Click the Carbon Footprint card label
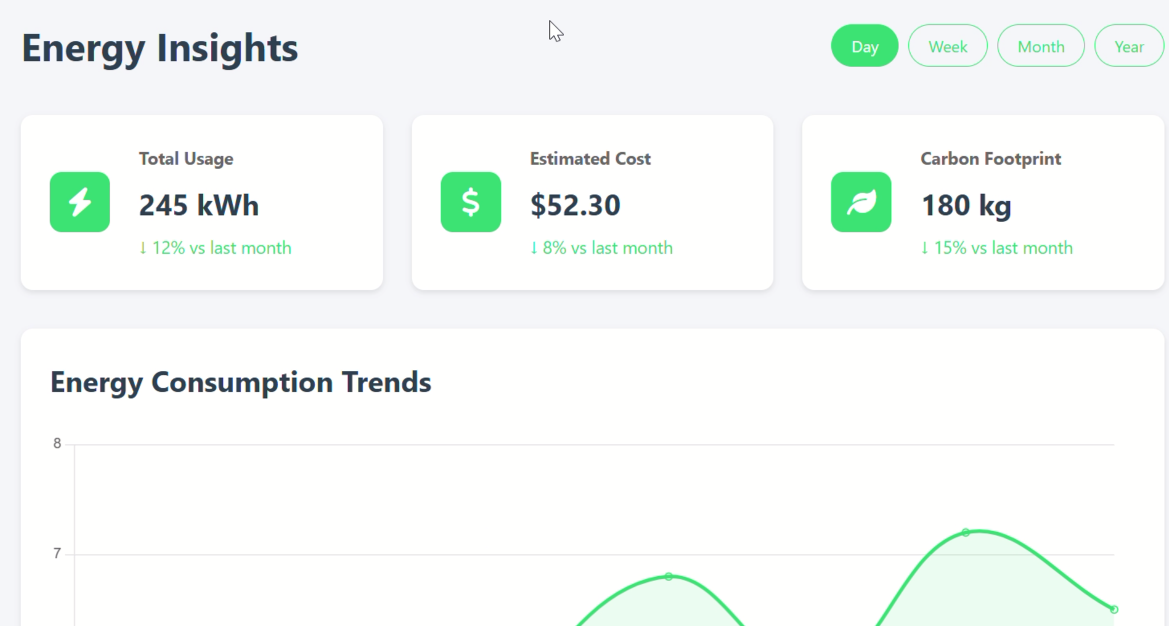This screenshot has height=626, width=1169. tap(991, 159)
